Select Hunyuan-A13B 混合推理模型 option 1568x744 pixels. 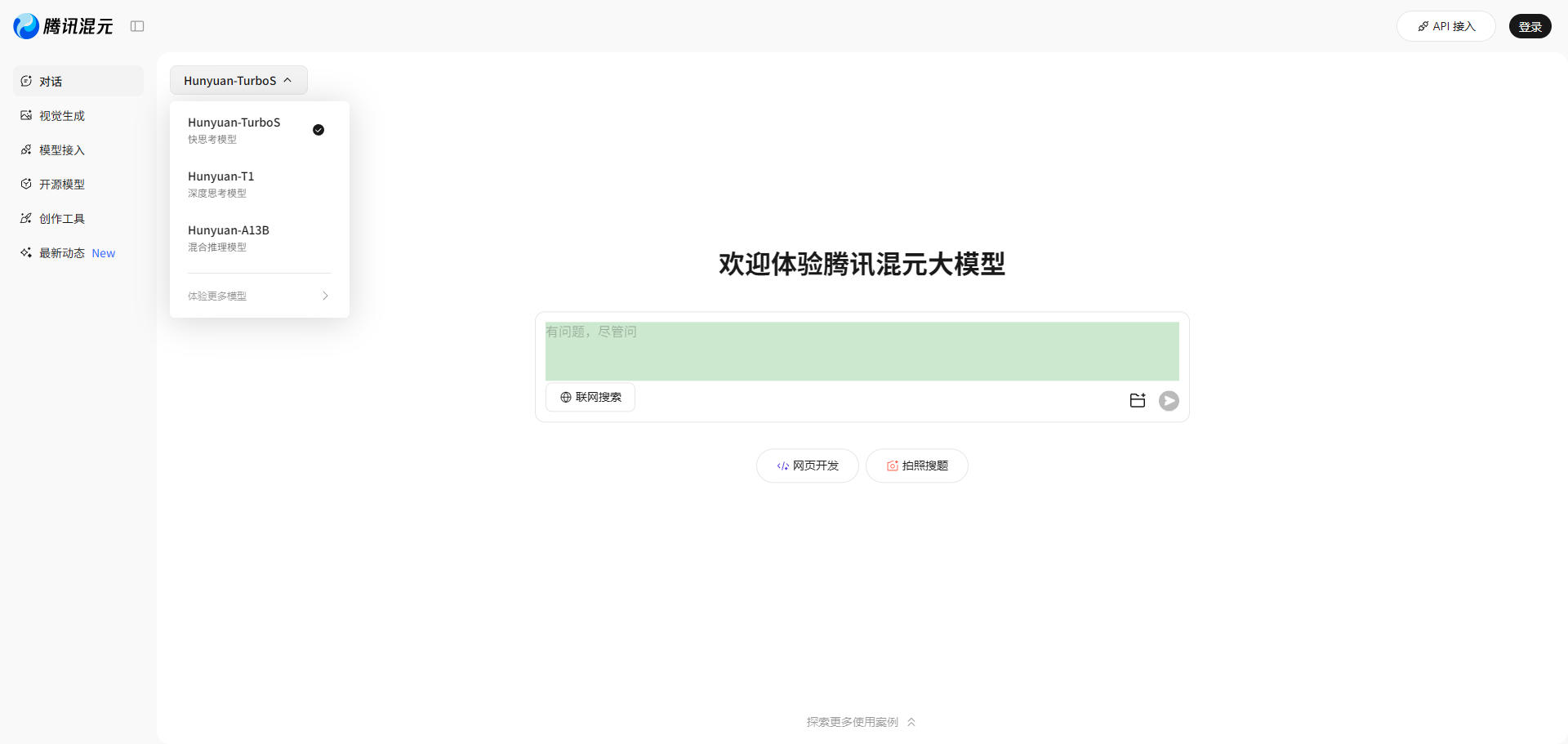(x=259, y=238)
